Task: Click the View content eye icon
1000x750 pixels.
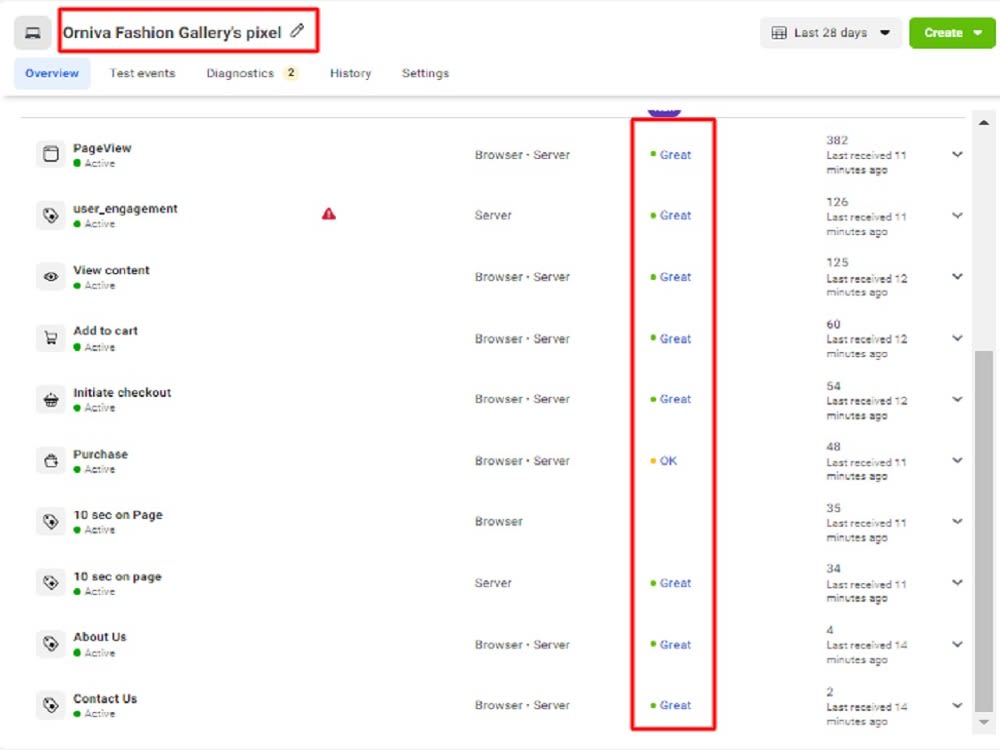Action: point(51,277)
